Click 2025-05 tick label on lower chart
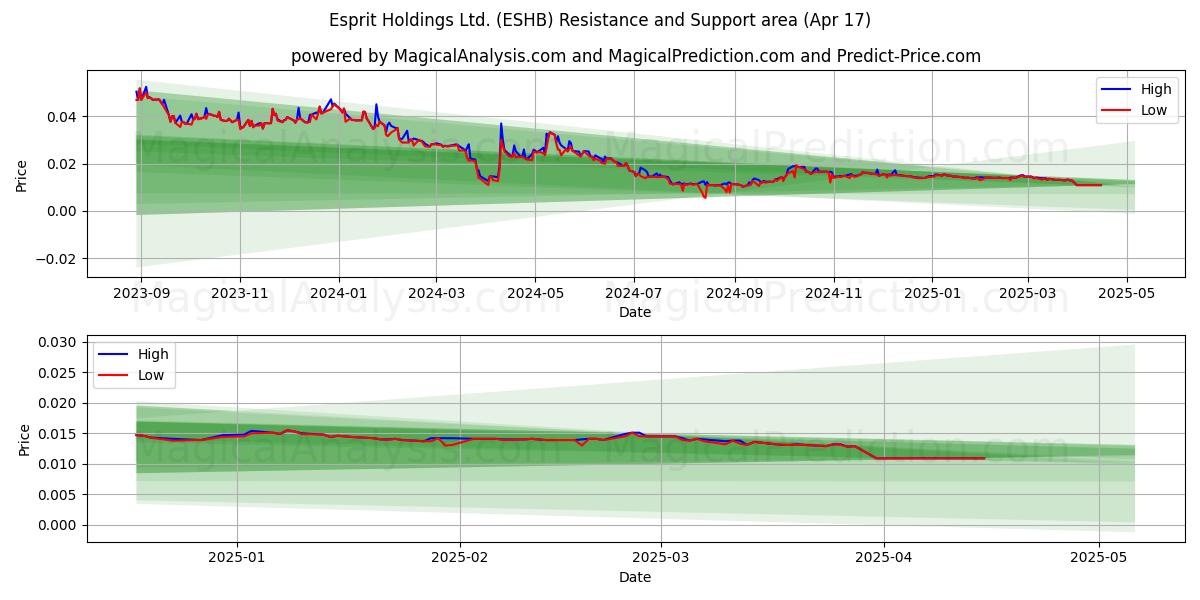The height and width of the screenshot is (600, 1200). (x=1100, y=558)
